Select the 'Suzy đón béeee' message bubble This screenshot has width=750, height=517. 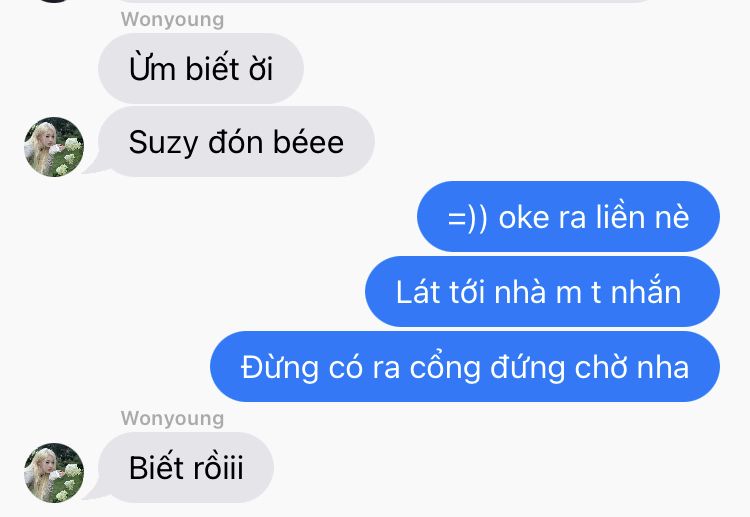pos(236,142)
